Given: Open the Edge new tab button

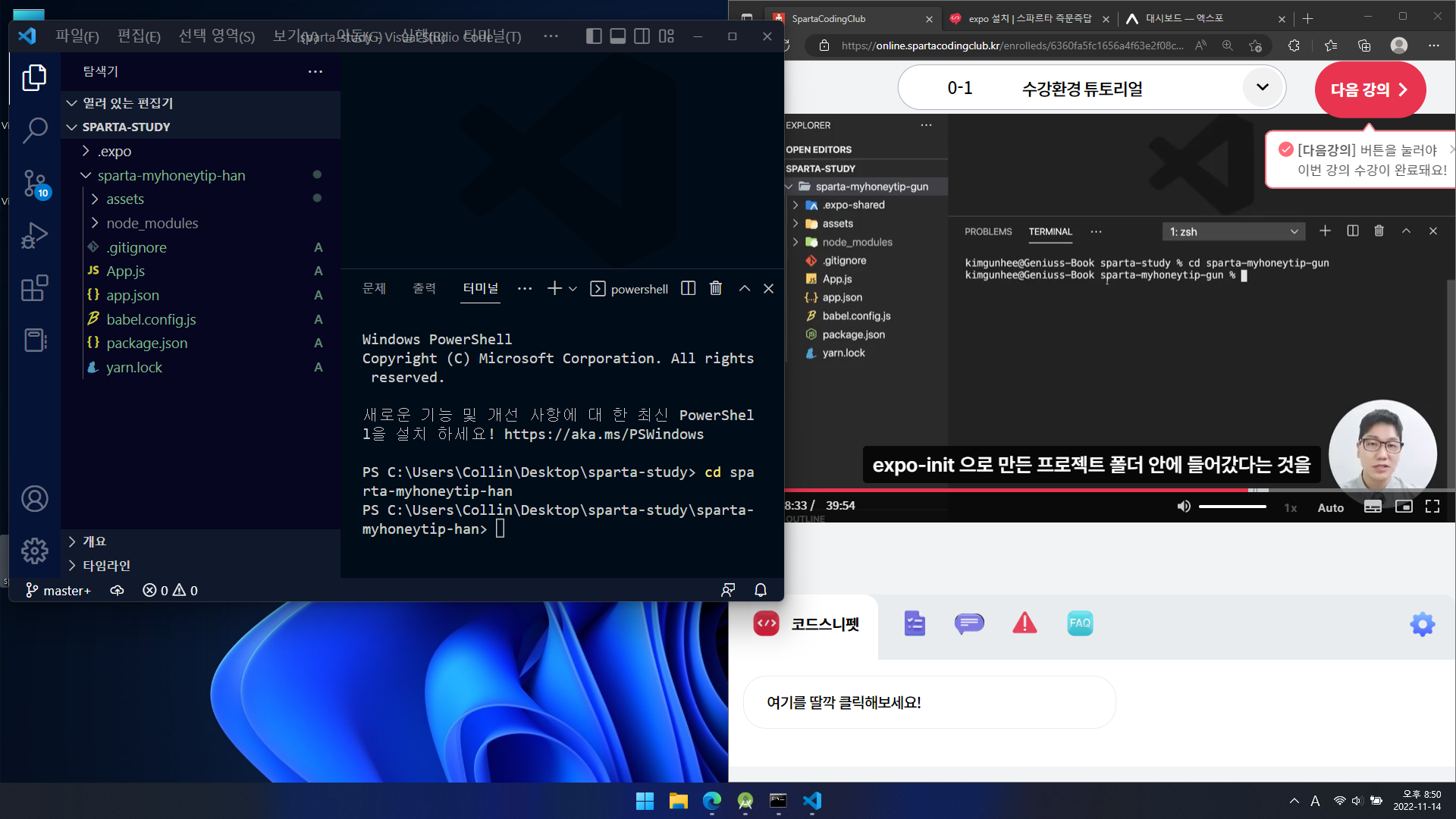Looking at the screenshot, I should [1307, 19].
